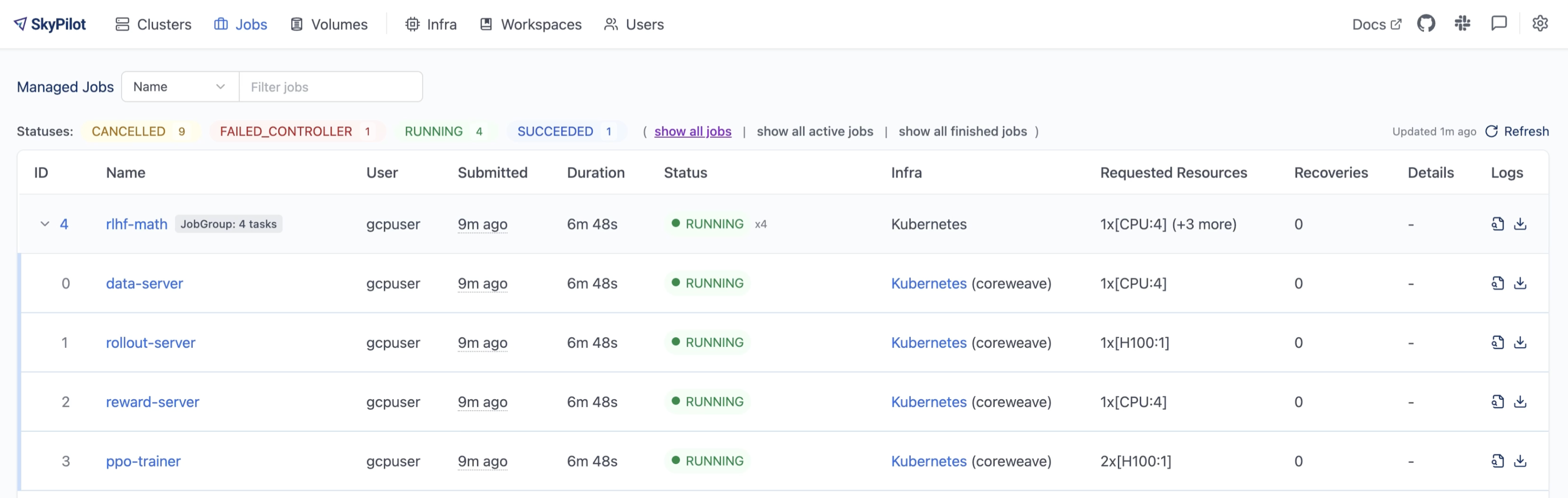Viewport: 1568px width, 498px height.
Task: Open the ppo-trainer task link
Action: coord(143,461)
